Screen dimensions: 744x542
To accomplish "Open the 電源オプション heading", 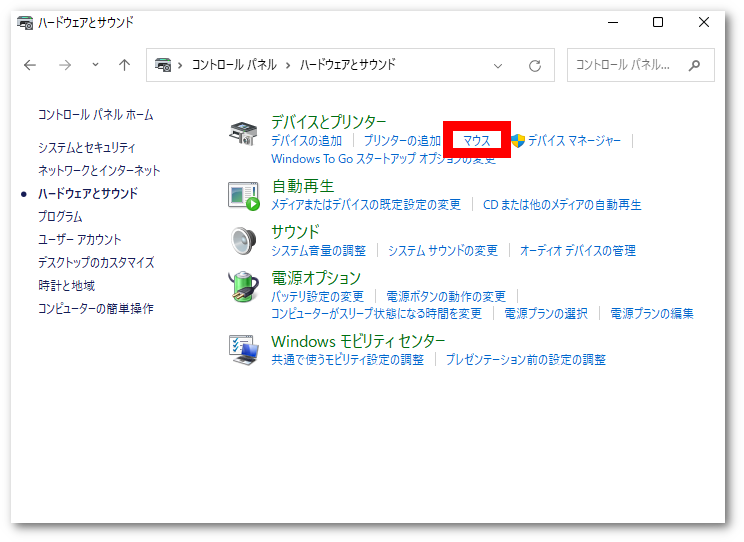I will pos(316,278).
